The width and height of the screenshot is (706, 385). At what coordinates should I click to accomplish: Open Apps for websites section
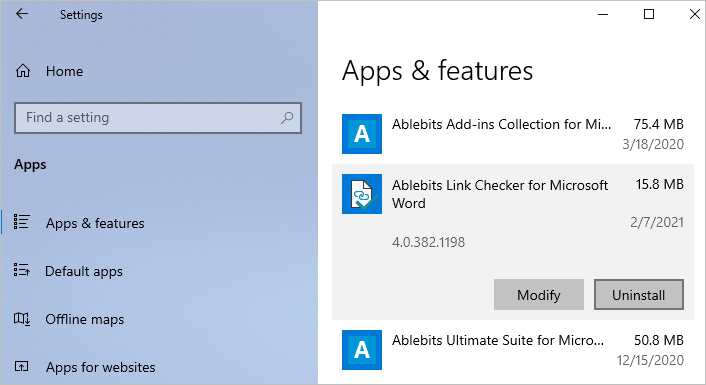pyautogui.click(x=100, y=367)
